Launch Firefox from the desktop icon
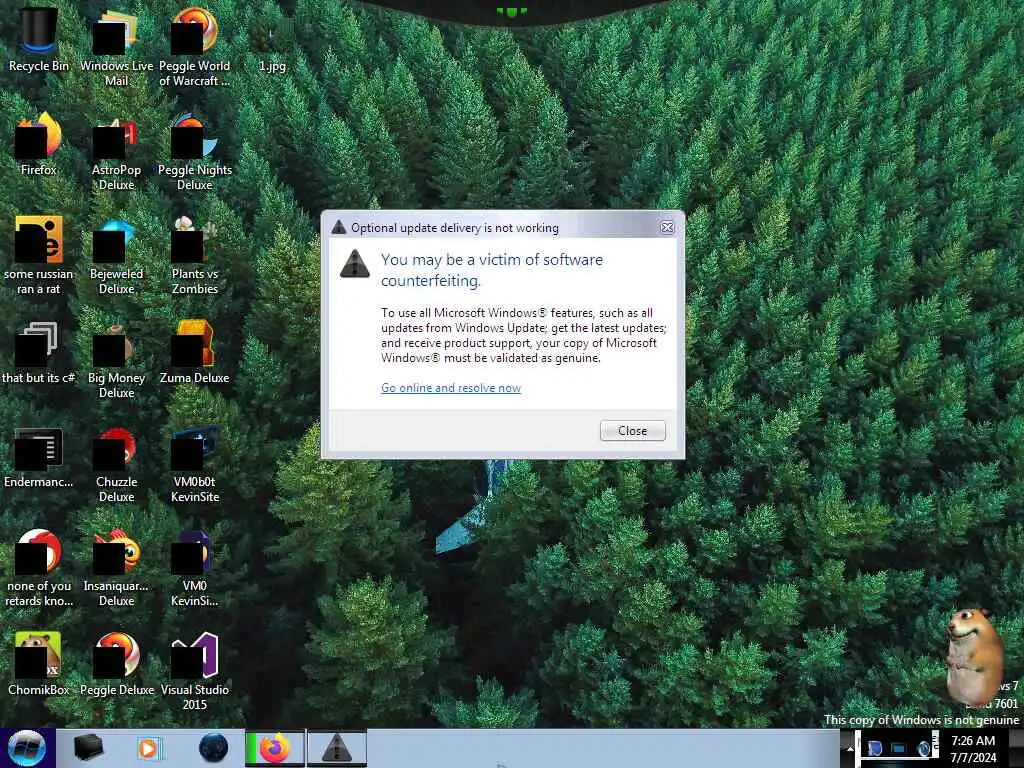The height and width of the screenshot is (768, 1024). [x=39, y=144]
